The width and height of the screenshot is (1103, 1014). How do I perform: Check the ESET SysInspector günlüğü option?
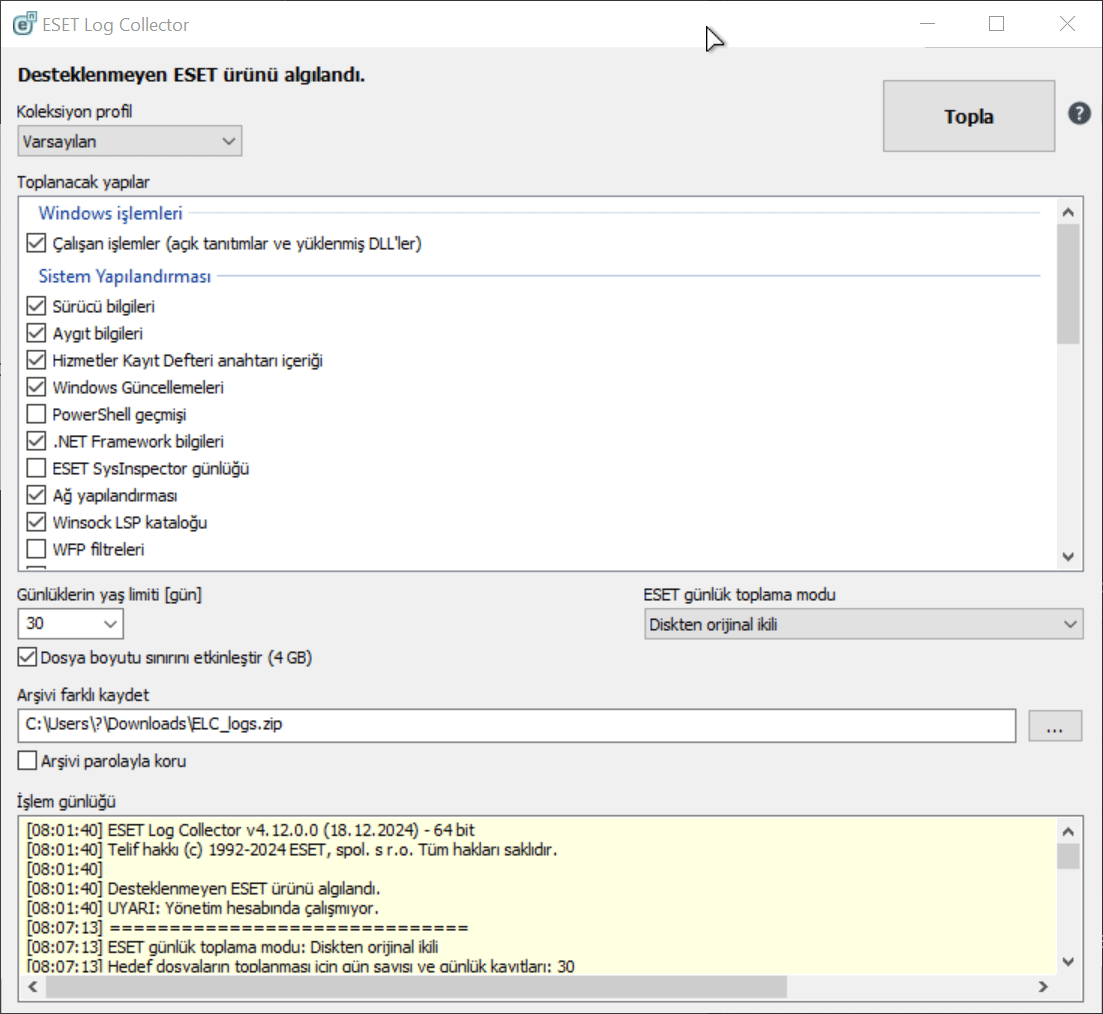[36, 468]
